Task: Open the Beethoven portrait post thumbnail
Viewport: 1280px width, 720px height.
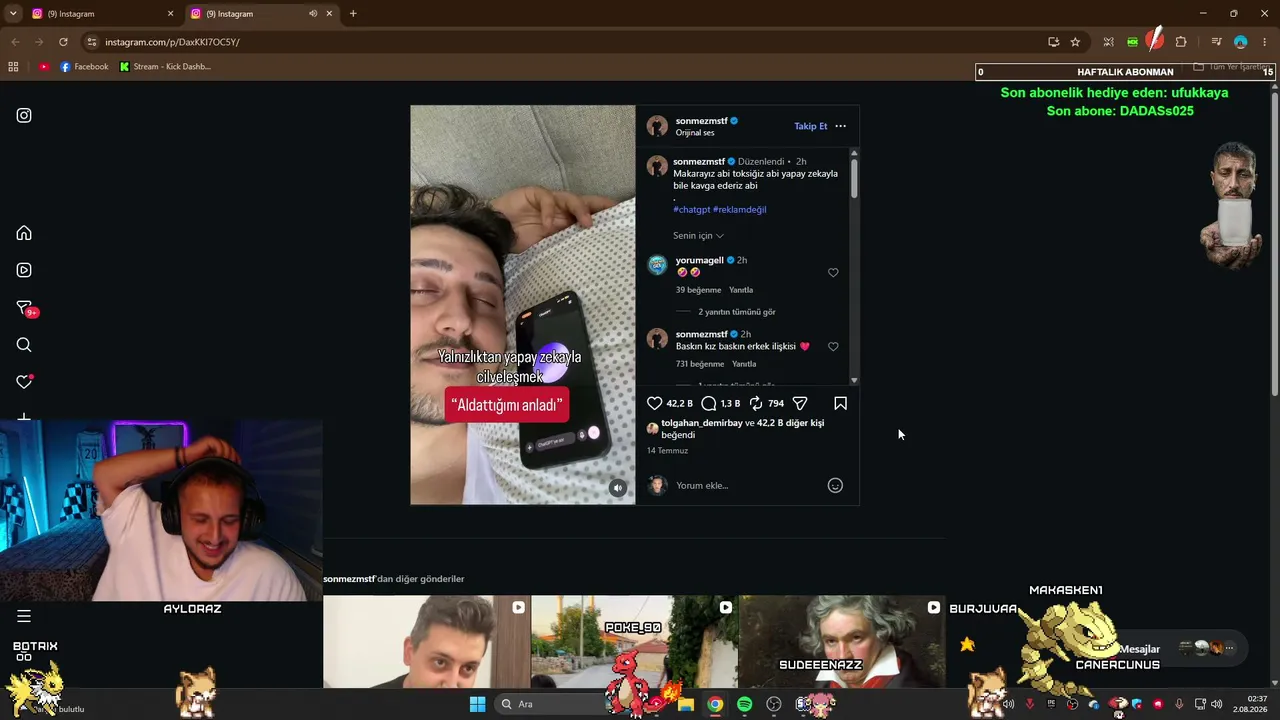Action: (842, 642)
